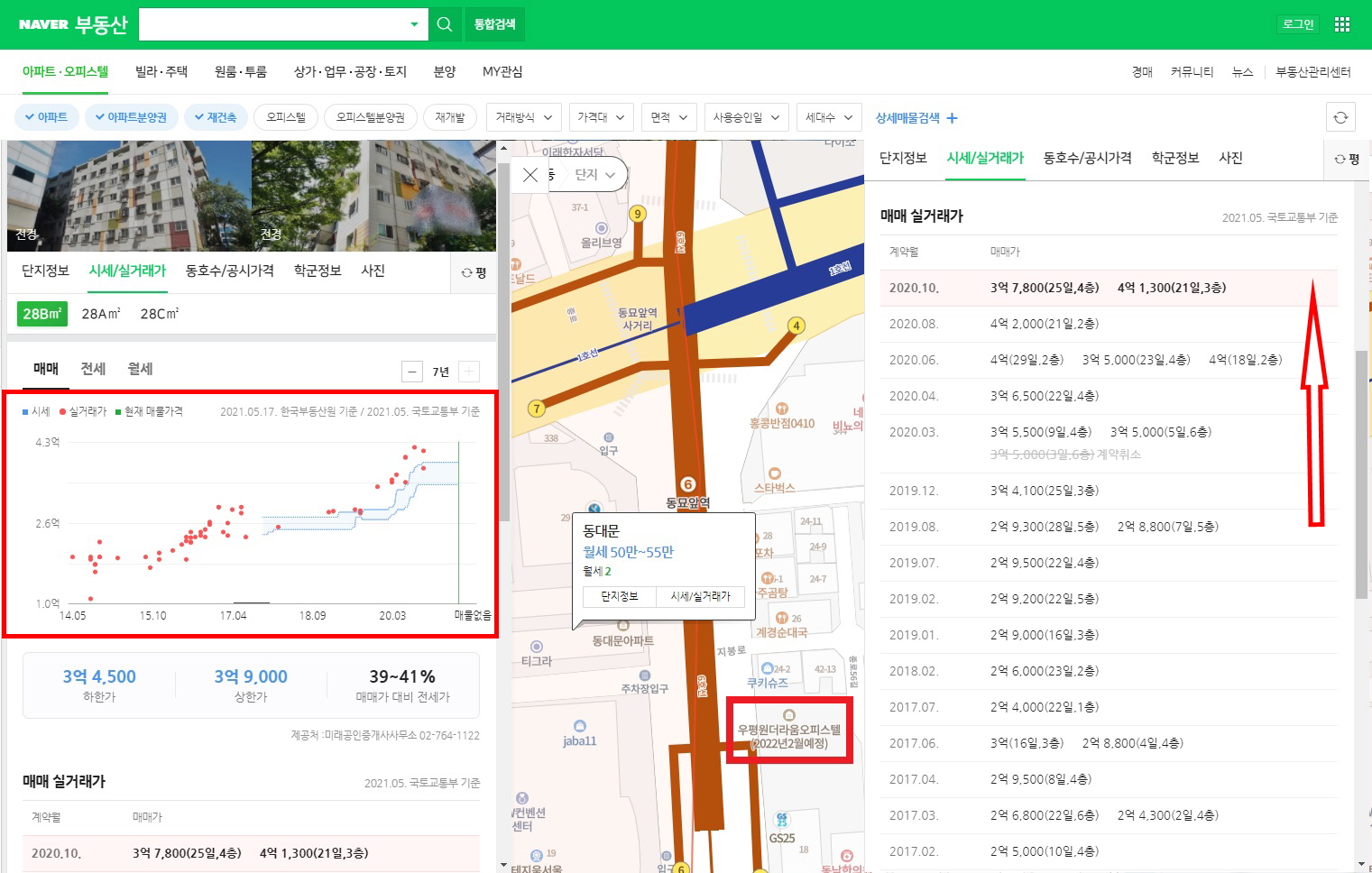Click the 로그인 button
Screen dimensions: 1372x873
1298,24
